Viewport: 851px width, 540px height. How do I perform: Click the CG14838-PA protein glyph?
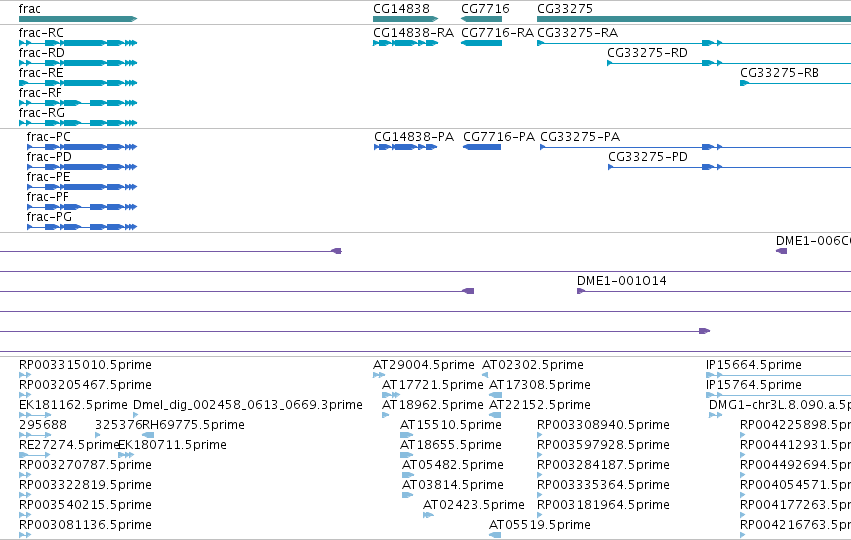pos(406,147)
